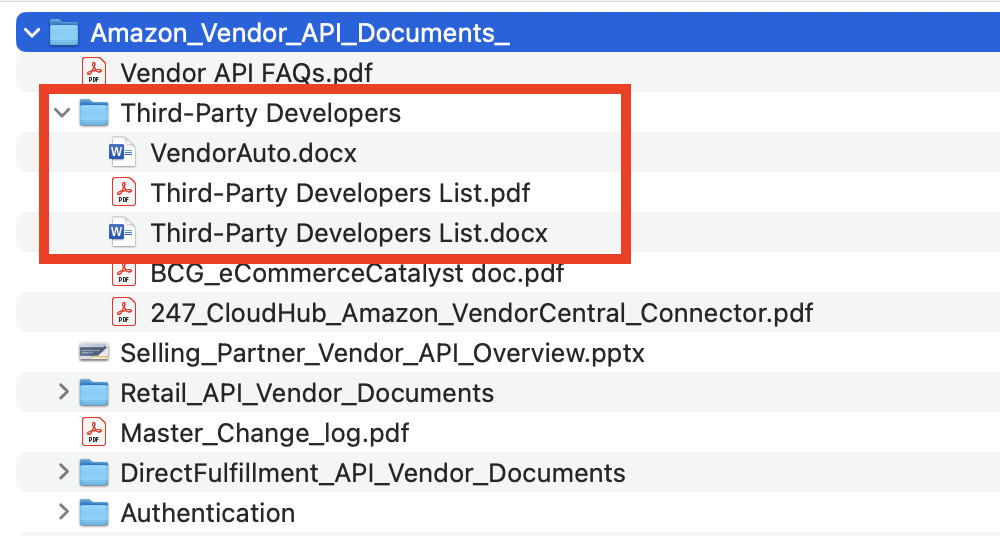The height and width of the screenshot is (536, 1000).
Task: Click the DirectFulfillment_API_Vendor_Documents folder icon
Action: (x=94, y=473)
